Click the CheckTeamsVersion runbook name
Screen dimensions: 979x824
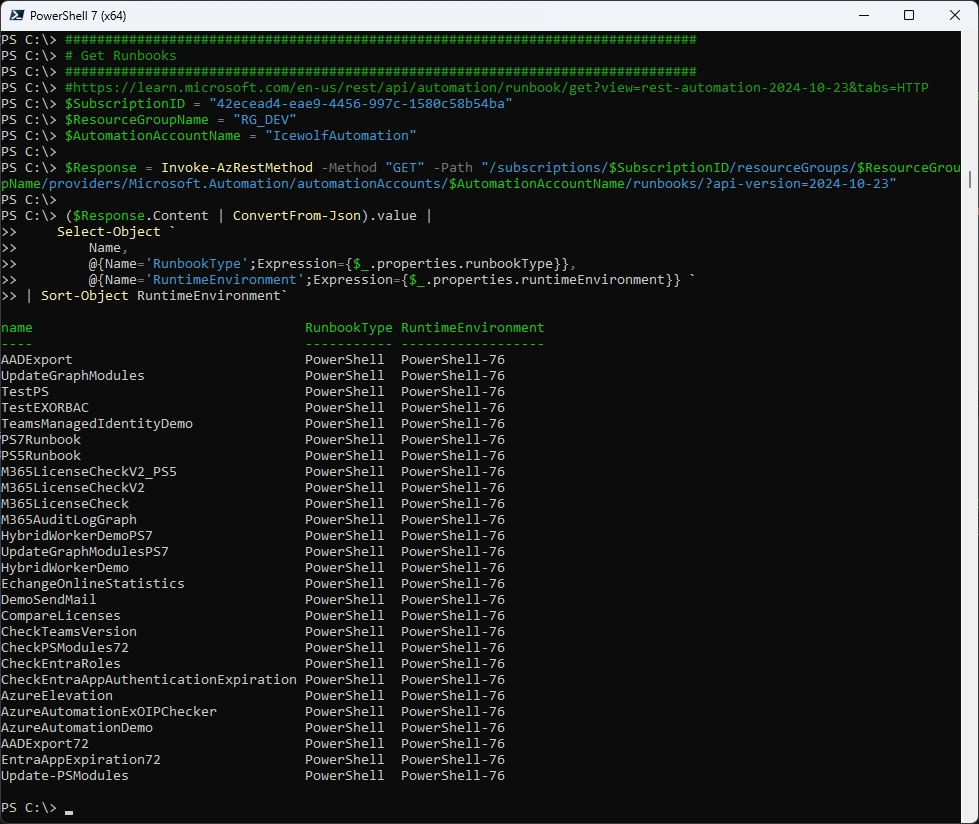coord(69,632)
